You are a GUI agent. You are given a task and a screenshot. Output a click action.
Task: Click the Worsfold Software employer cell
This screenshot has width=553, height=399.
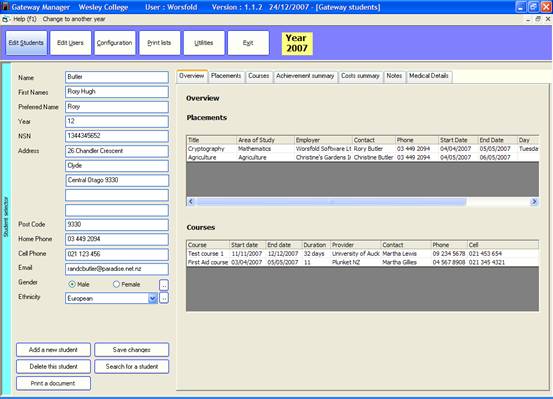[323, 149]
